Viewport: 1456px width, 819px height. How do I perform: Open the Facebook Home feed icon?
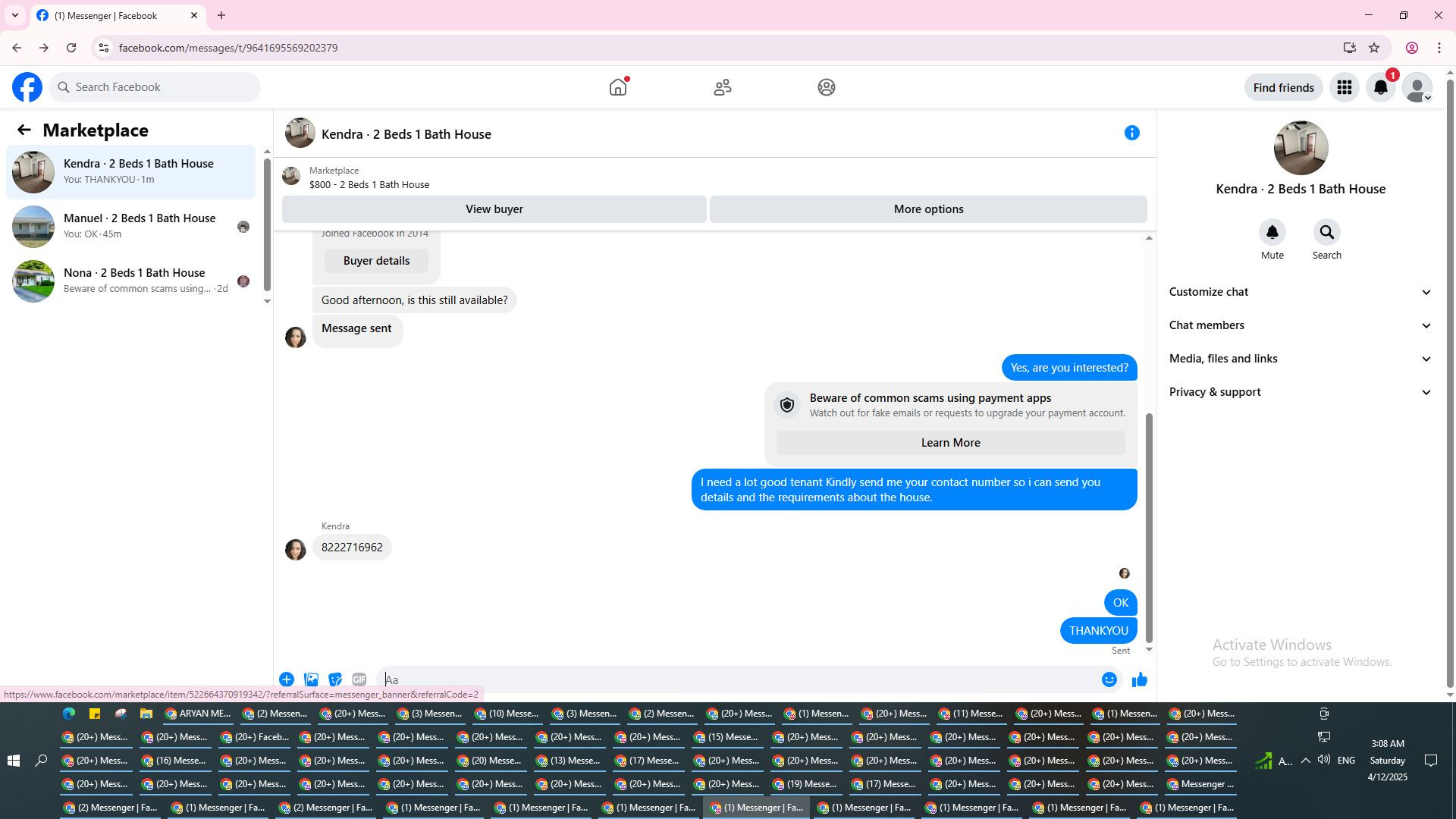[618, 87]
